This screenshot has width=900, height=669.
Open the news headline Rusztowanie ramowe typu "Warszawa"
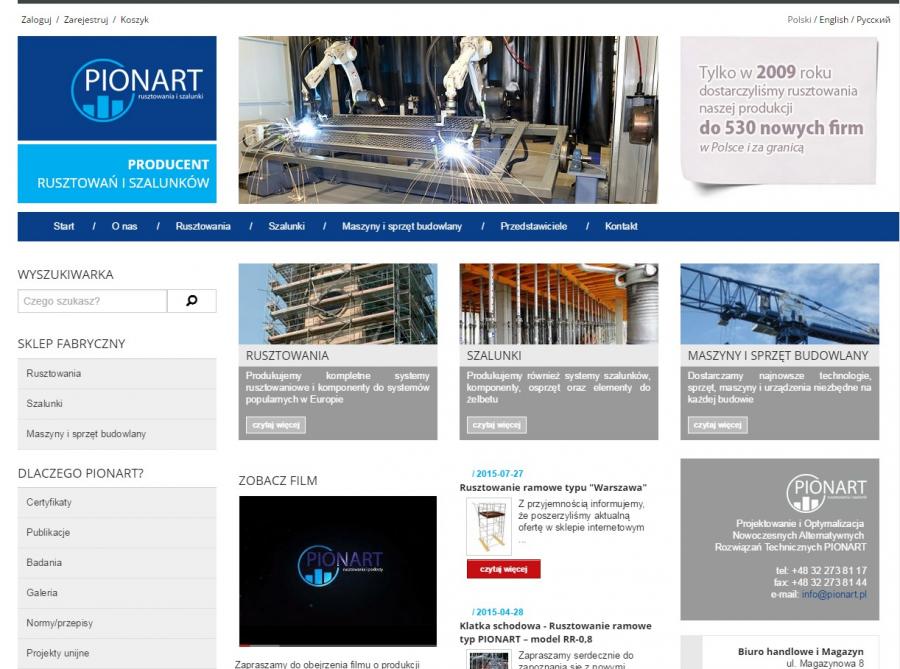[x=553, y=488]
